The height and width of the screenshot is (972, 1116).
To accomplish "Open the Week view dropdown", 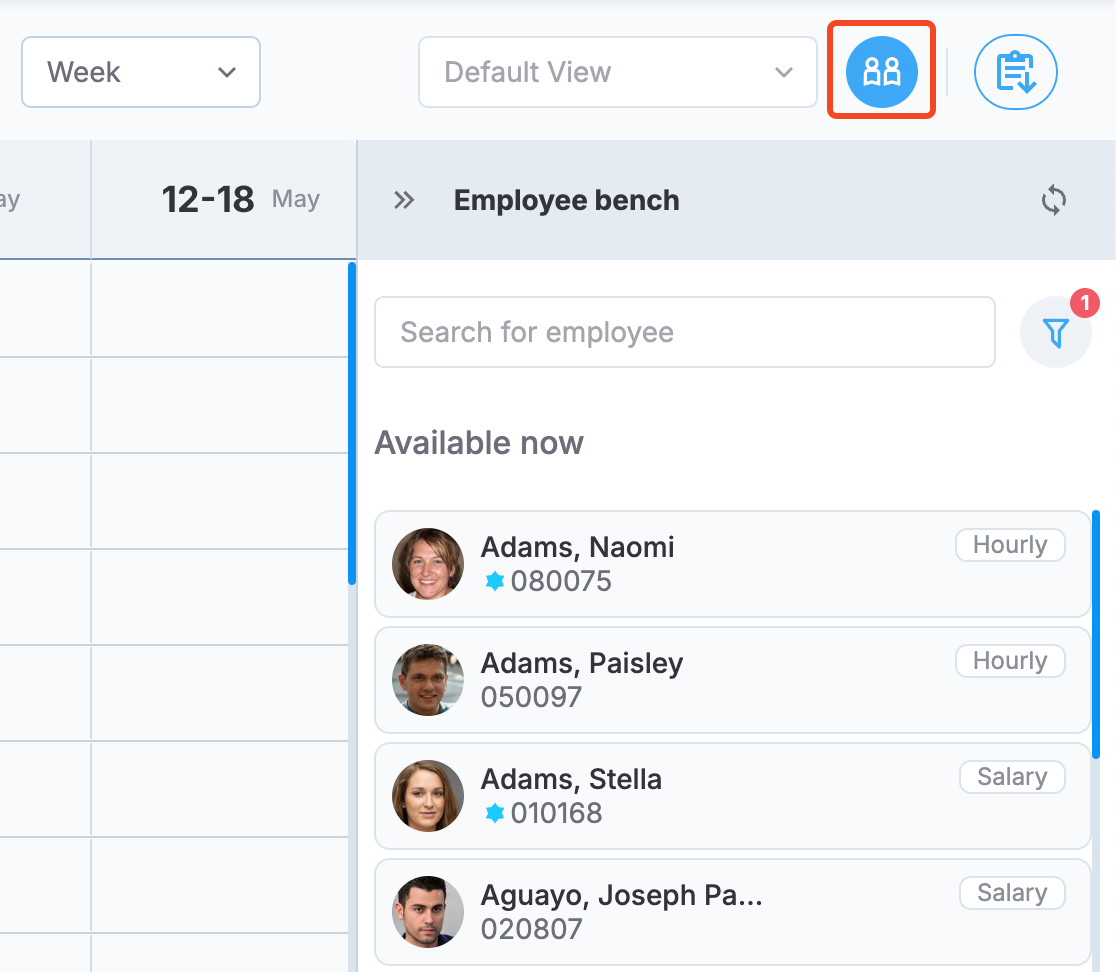I will [141, 72].
